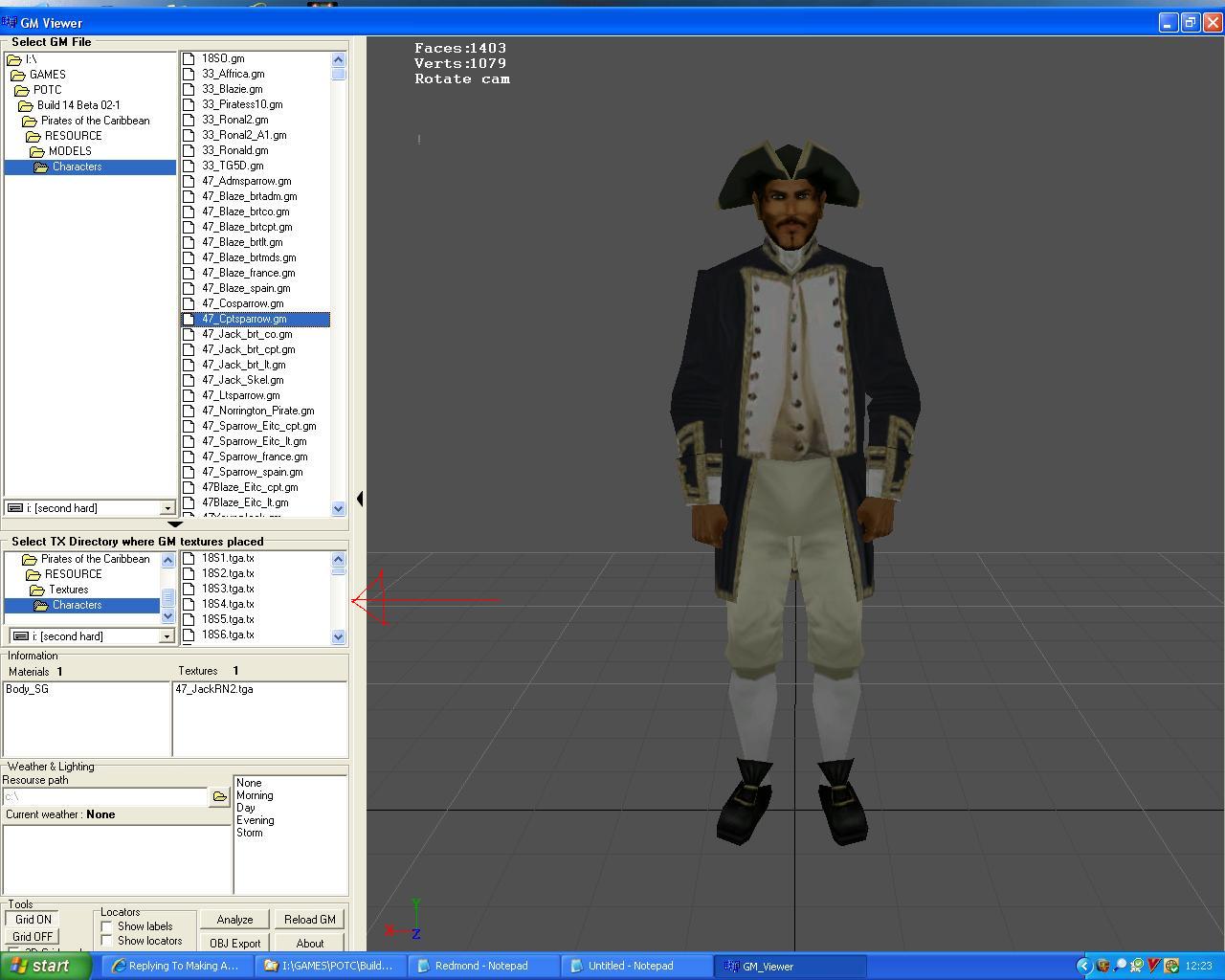Switch to the I:\GAMES\POTC explorer window task

pos(331,966)
